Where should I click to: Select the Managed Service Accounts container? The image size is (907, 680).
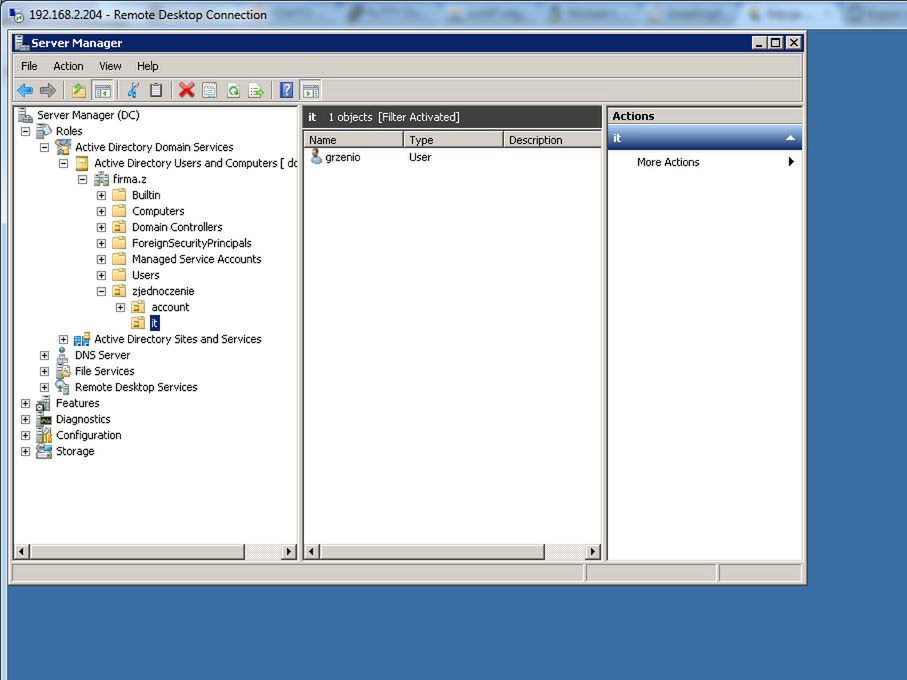[196, 259]
